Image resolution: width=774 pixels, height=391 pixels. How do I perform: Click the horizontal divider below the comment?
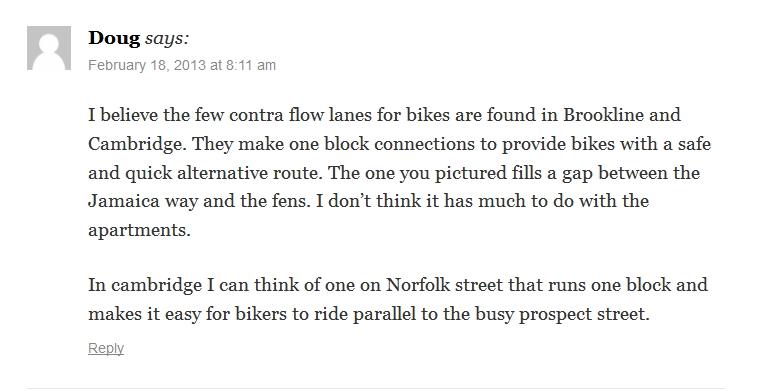(x=376, y=388)
